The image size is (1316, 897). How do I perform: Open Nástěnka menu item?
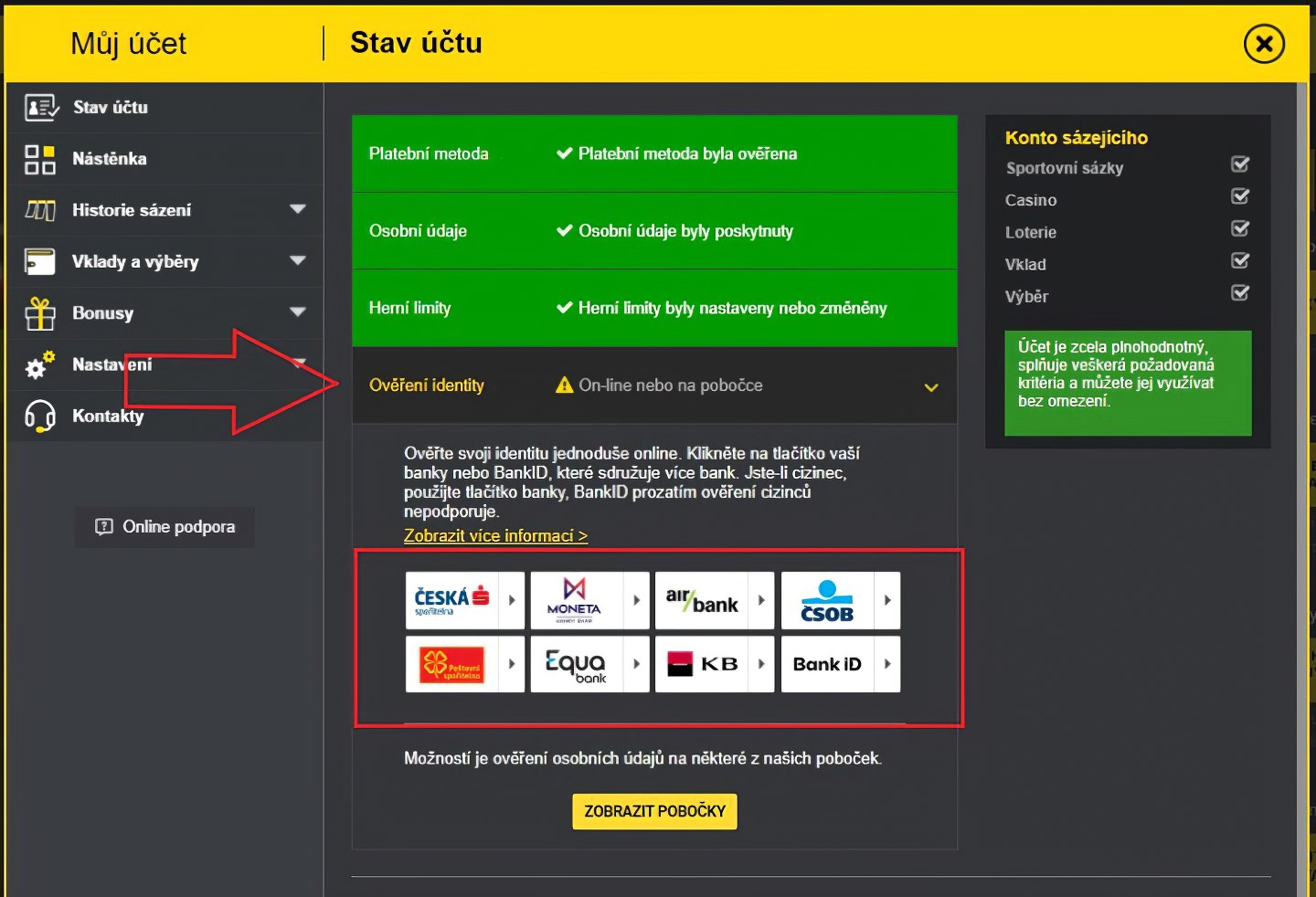tap(165, 159)
